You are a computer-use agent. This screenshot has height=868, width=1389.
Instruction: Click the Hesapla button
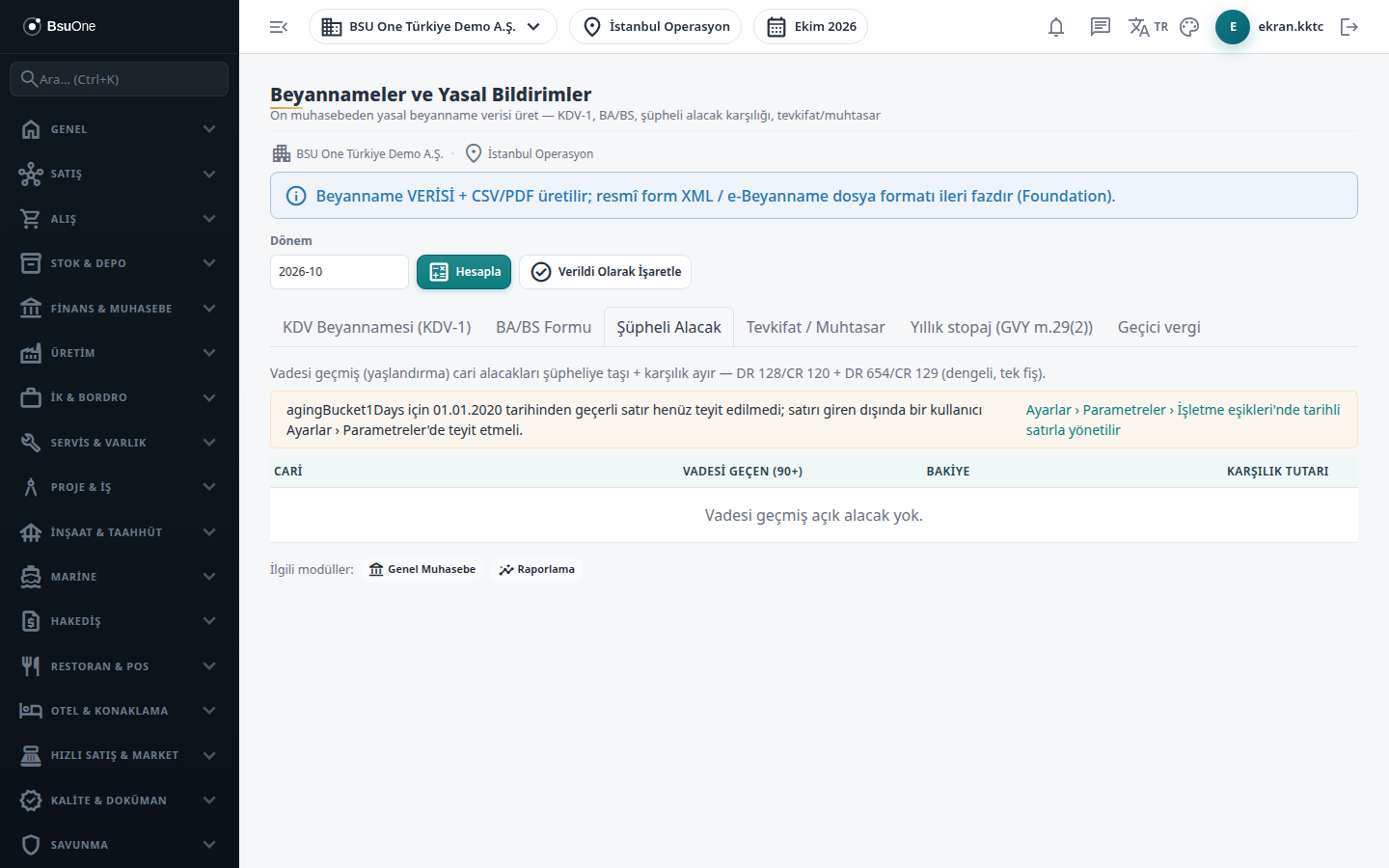pyautogui.click(x=464, y=272)
